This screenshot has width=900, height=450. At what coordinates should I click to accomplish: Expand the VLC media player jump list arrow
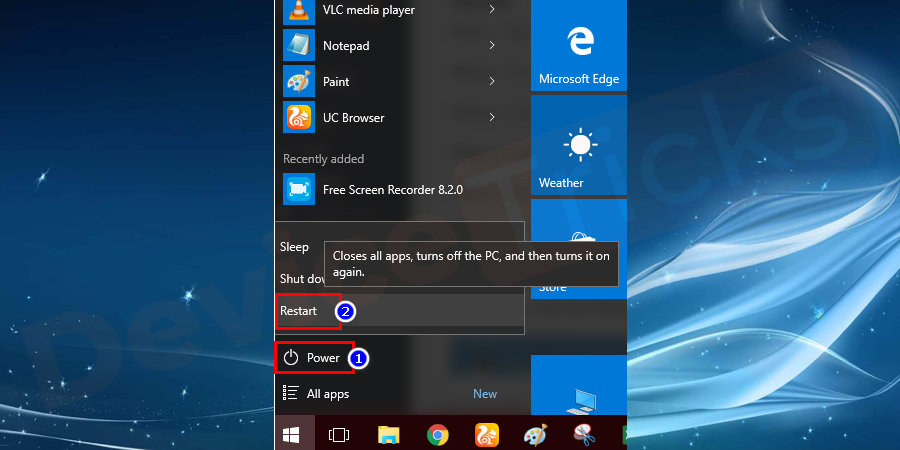click(492, 11)
